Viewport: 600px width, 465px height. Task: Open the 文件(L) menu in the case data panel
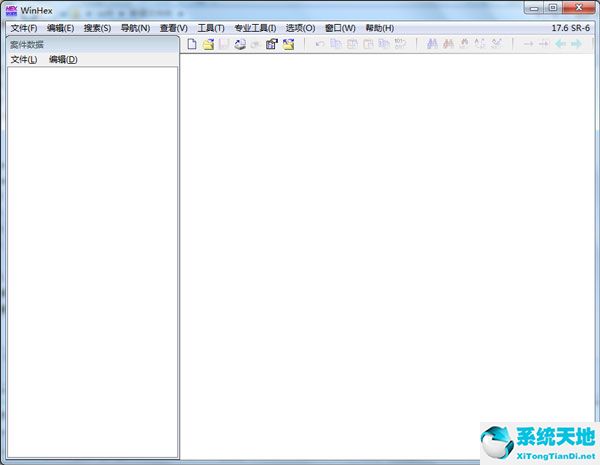pyautogui.click(x=24, y=60)
